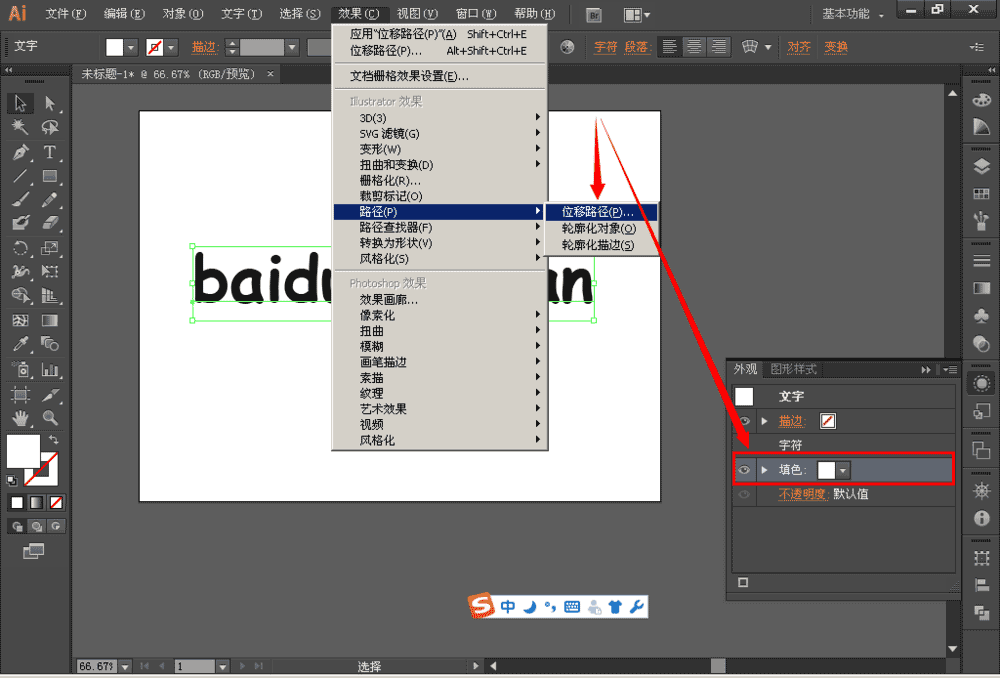
Task: Click the 不透明度 opacity link
Action: [x=802, y=494]
